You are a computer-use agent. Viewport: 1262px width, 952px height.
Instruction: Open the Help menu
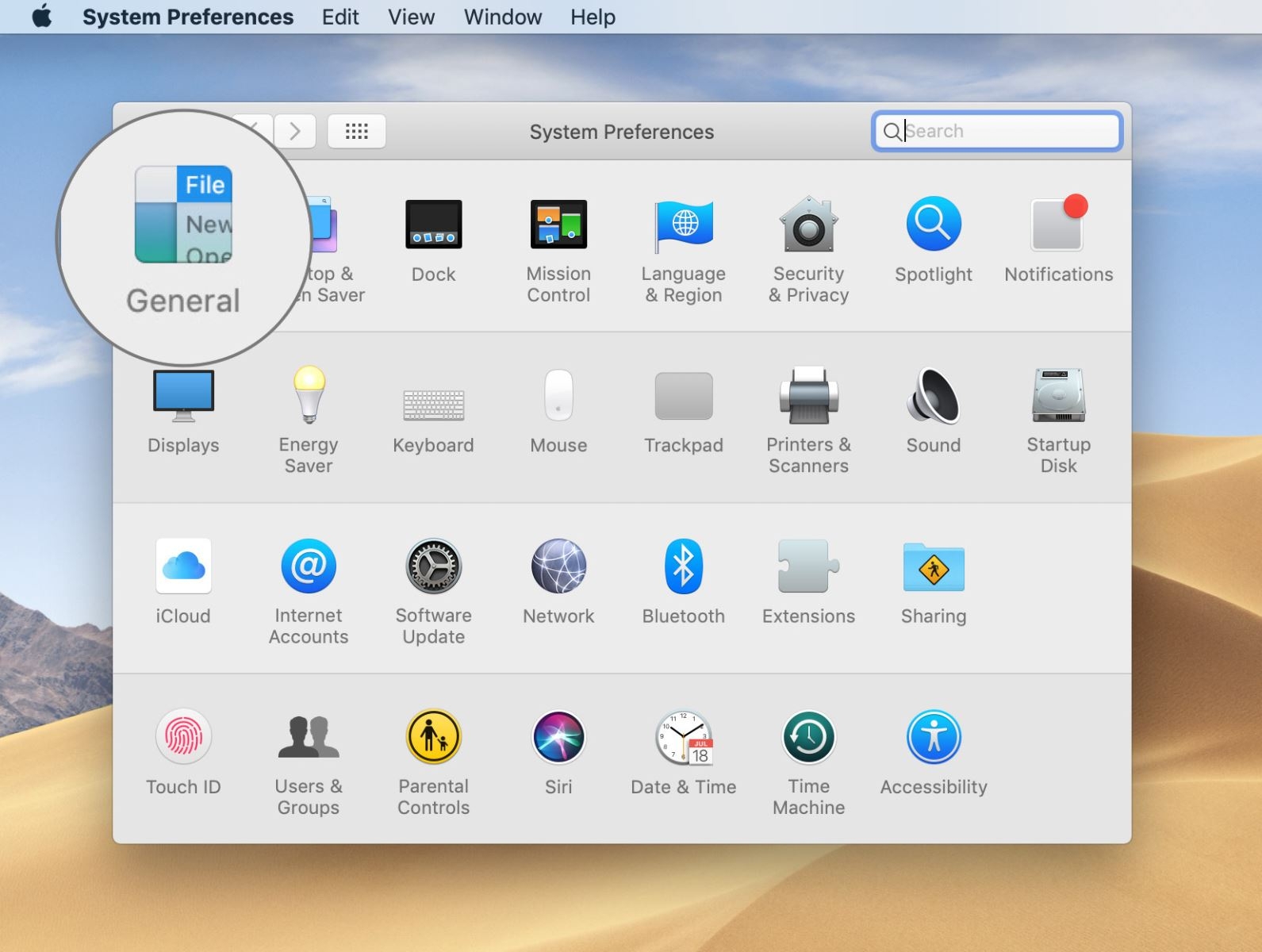pyautogui.click(x=593, y=17)
